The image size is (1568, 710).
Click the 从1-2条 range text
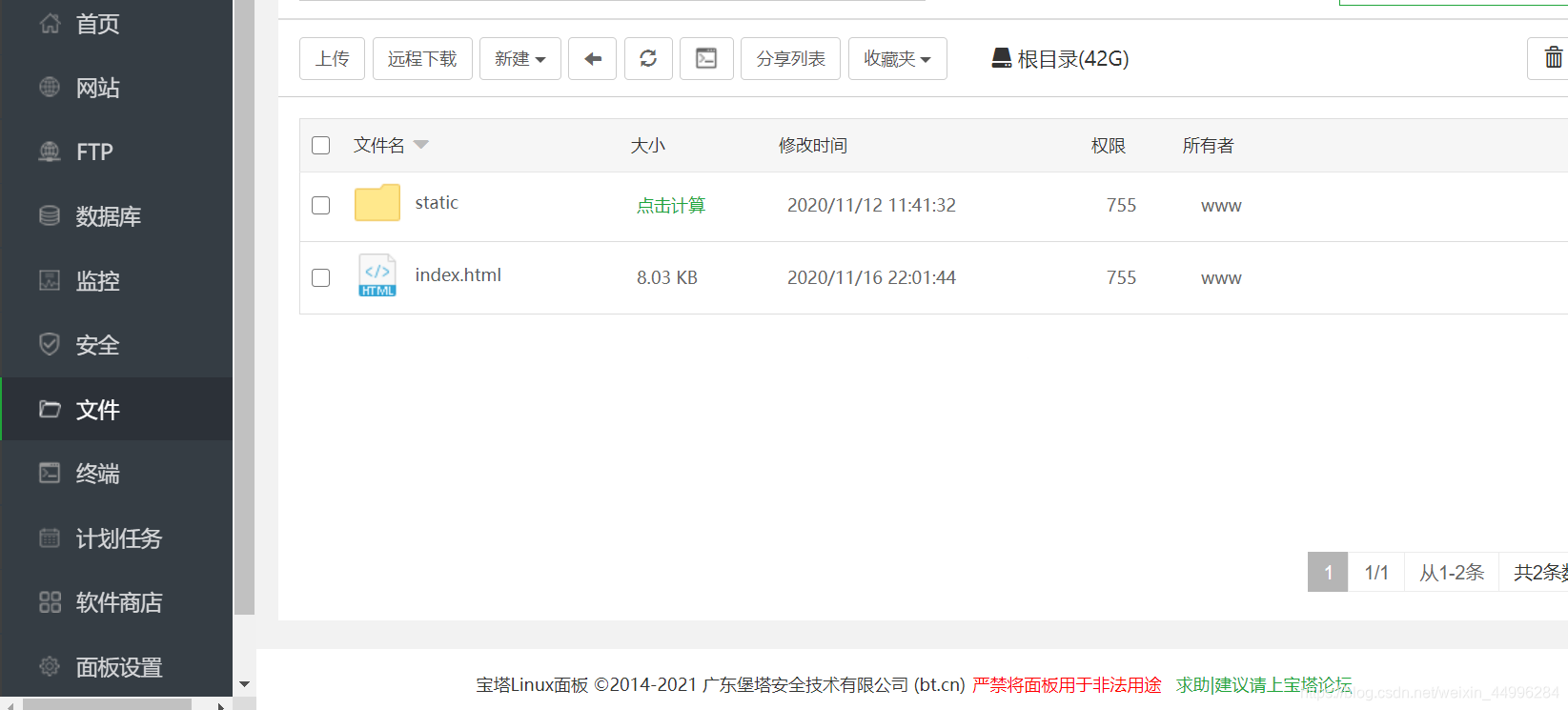(1452, 572)
